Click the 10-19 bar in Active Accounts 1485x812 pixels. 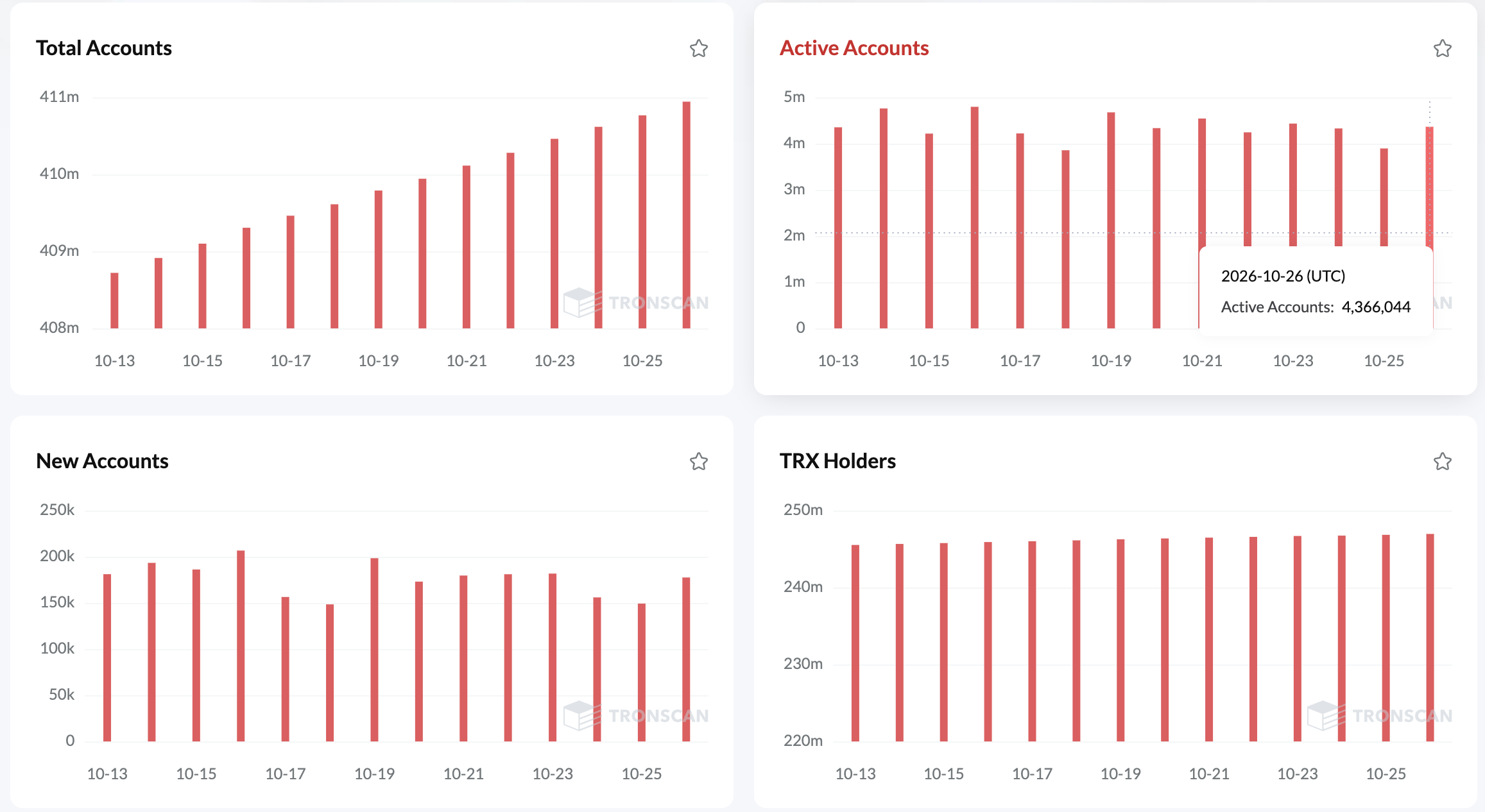click(1111, 221)
